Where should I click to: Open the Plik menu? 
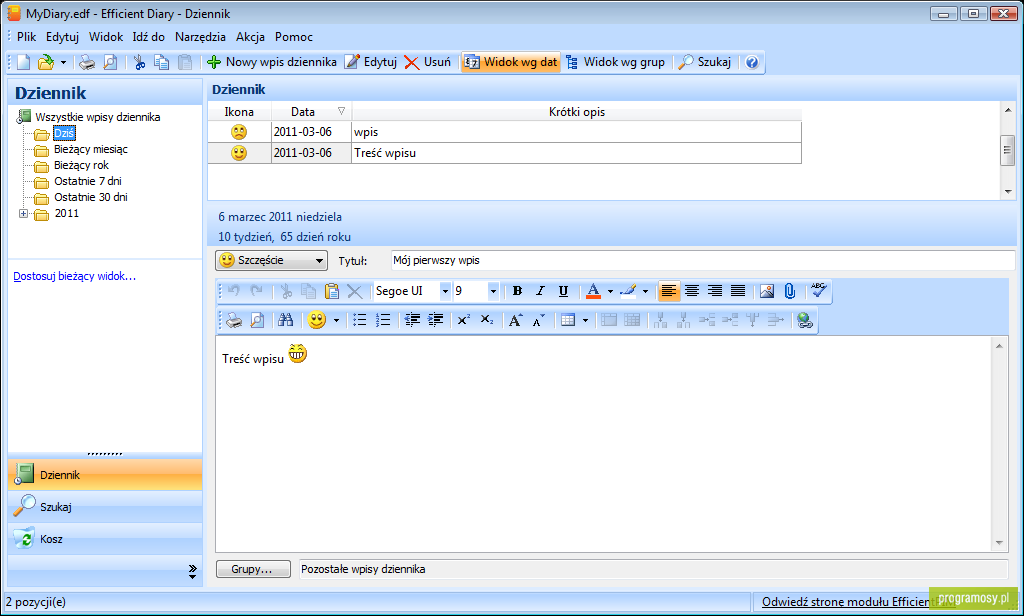tap(27, 37)
